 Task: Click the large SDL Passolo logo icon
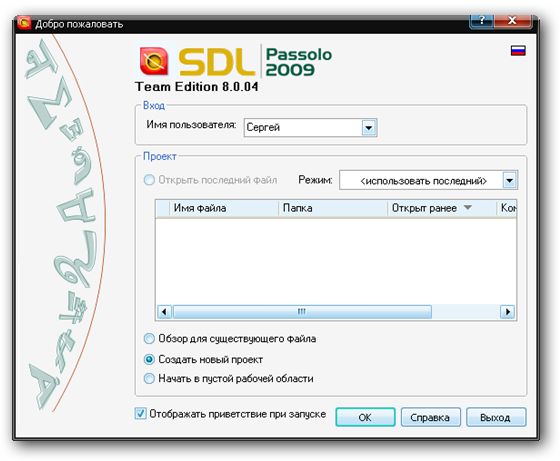tap(154, 61)
